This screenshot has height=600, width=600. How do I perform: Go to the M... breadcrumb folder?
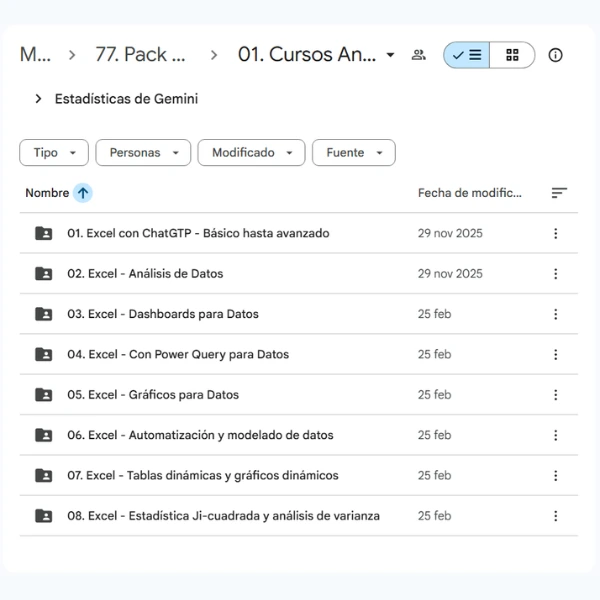[x=35, y=55]
